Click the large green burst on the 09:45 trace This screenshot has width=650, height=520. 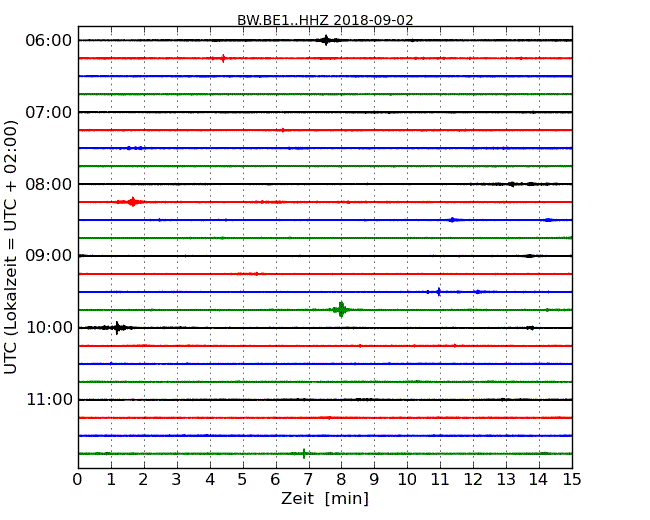[341, 310]
